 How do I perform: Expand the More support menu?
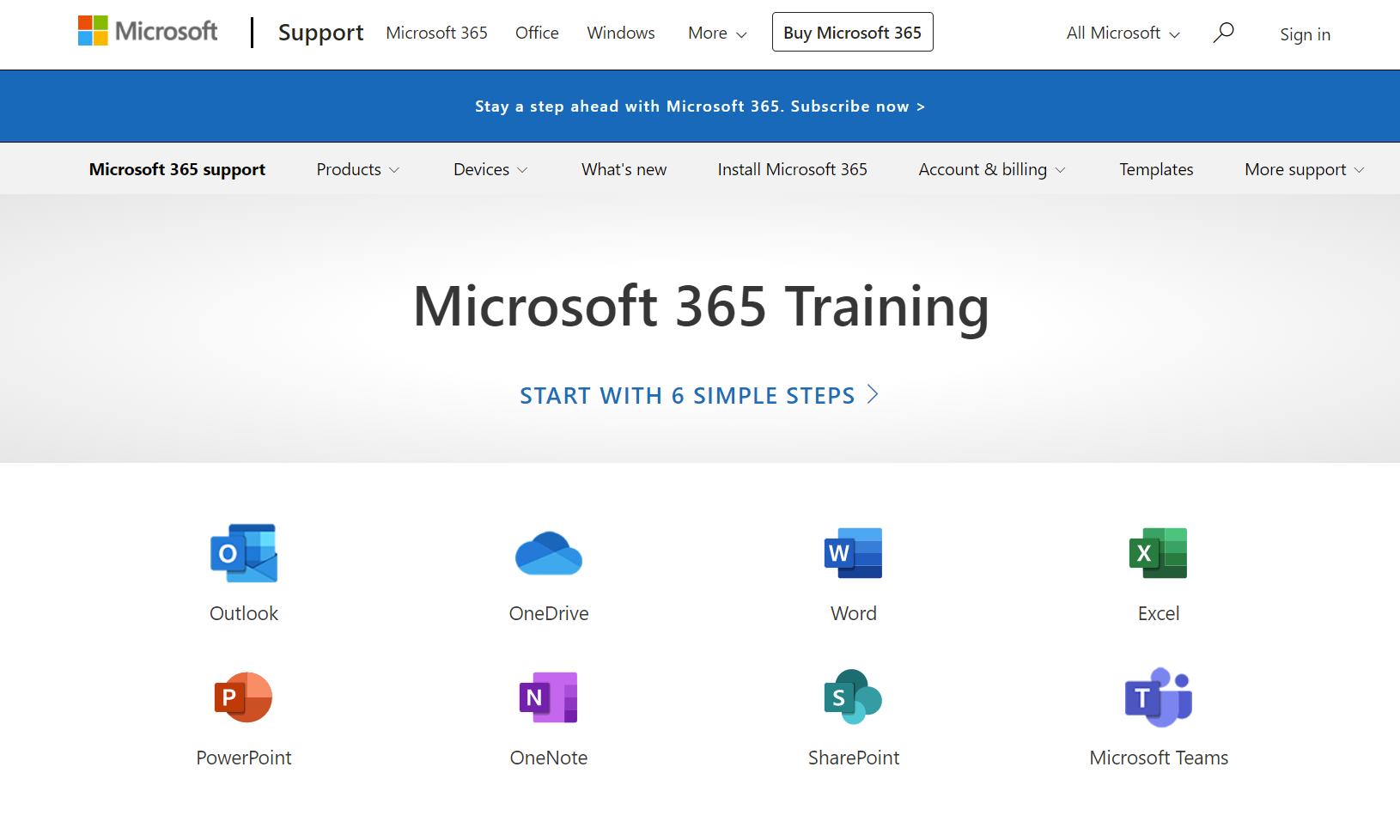(x=1303, y=169)
